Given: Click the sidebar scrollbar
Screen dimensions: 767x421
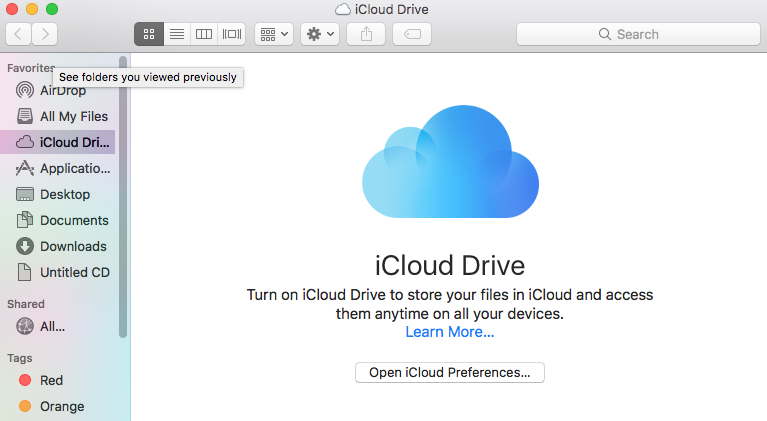Looking at the screenshot, I should point(123,197).
